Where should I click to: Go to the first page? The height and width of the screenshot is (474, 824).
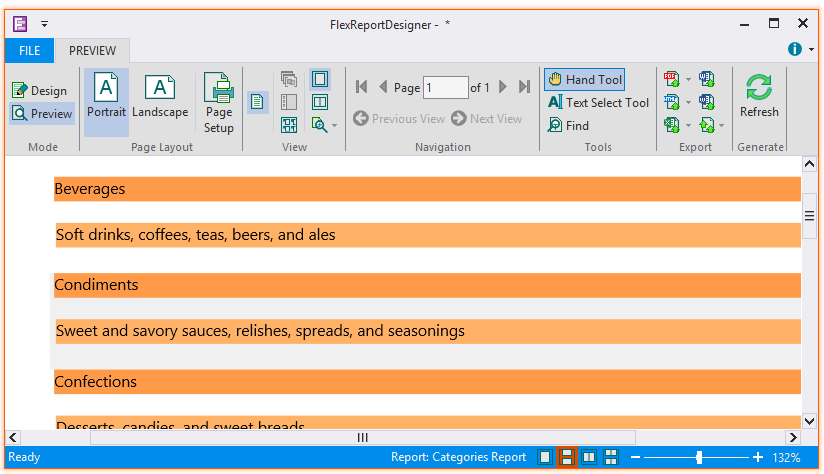click(x=361, y=88)
